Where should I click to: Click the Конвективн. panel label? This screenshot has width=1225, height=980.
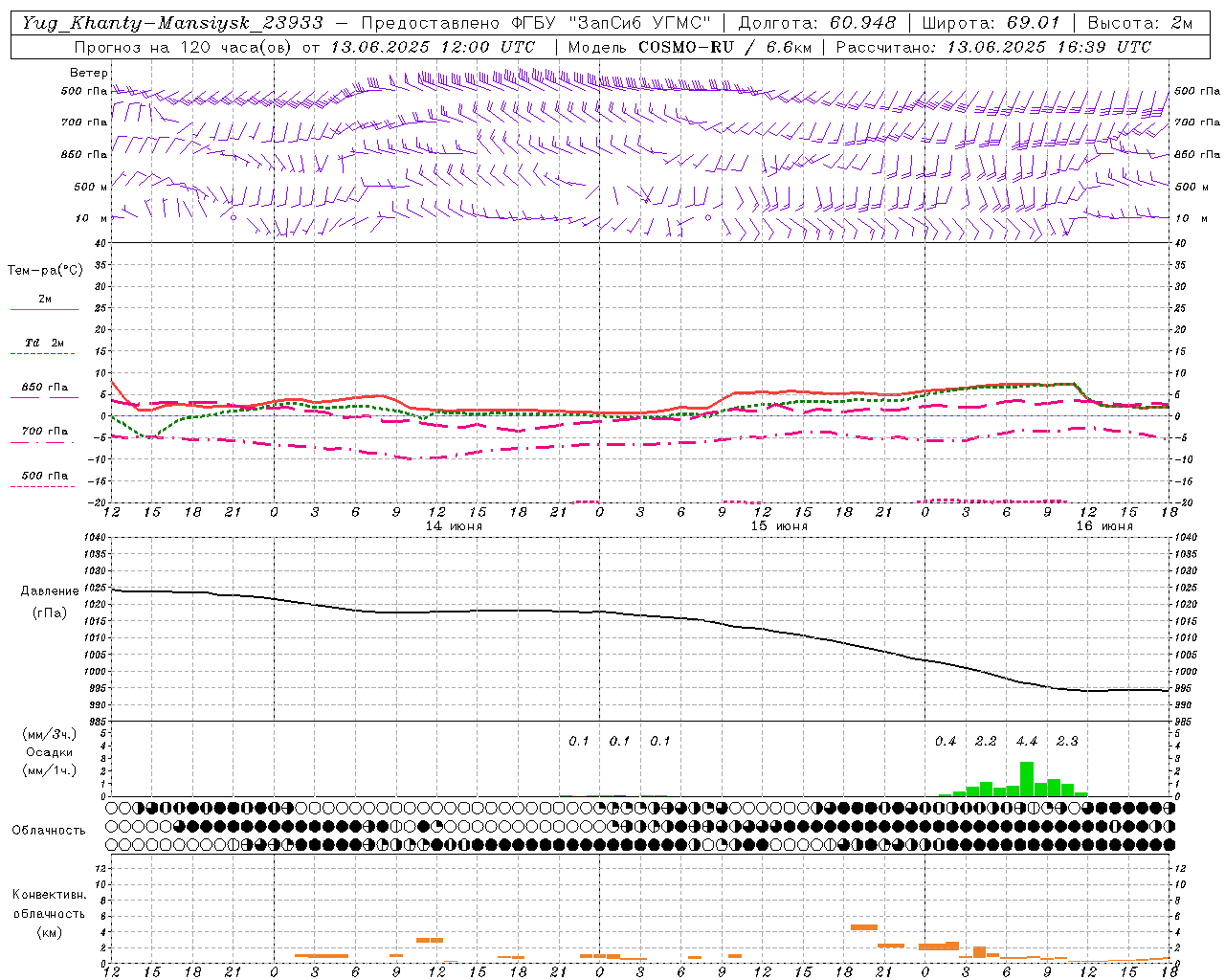pos(49,895)
